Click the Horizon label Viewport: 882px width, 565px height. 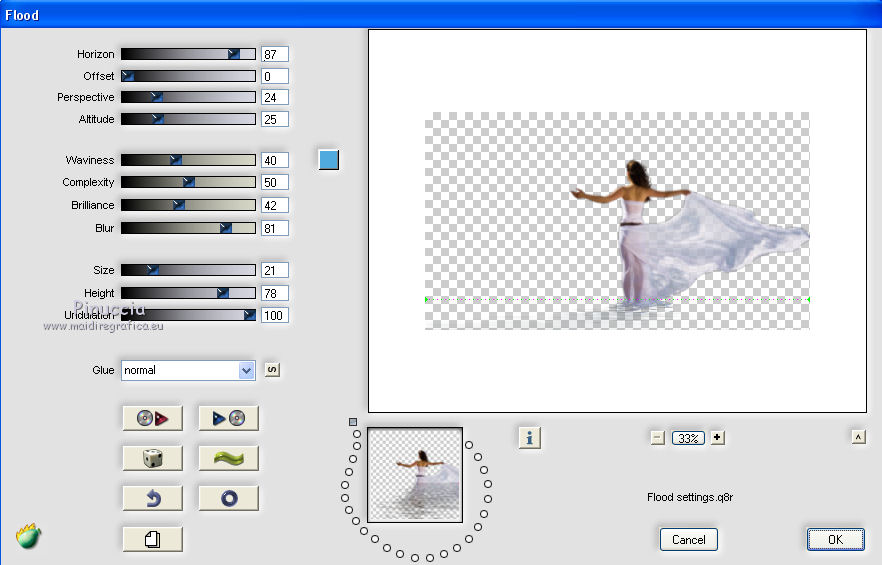96,54
